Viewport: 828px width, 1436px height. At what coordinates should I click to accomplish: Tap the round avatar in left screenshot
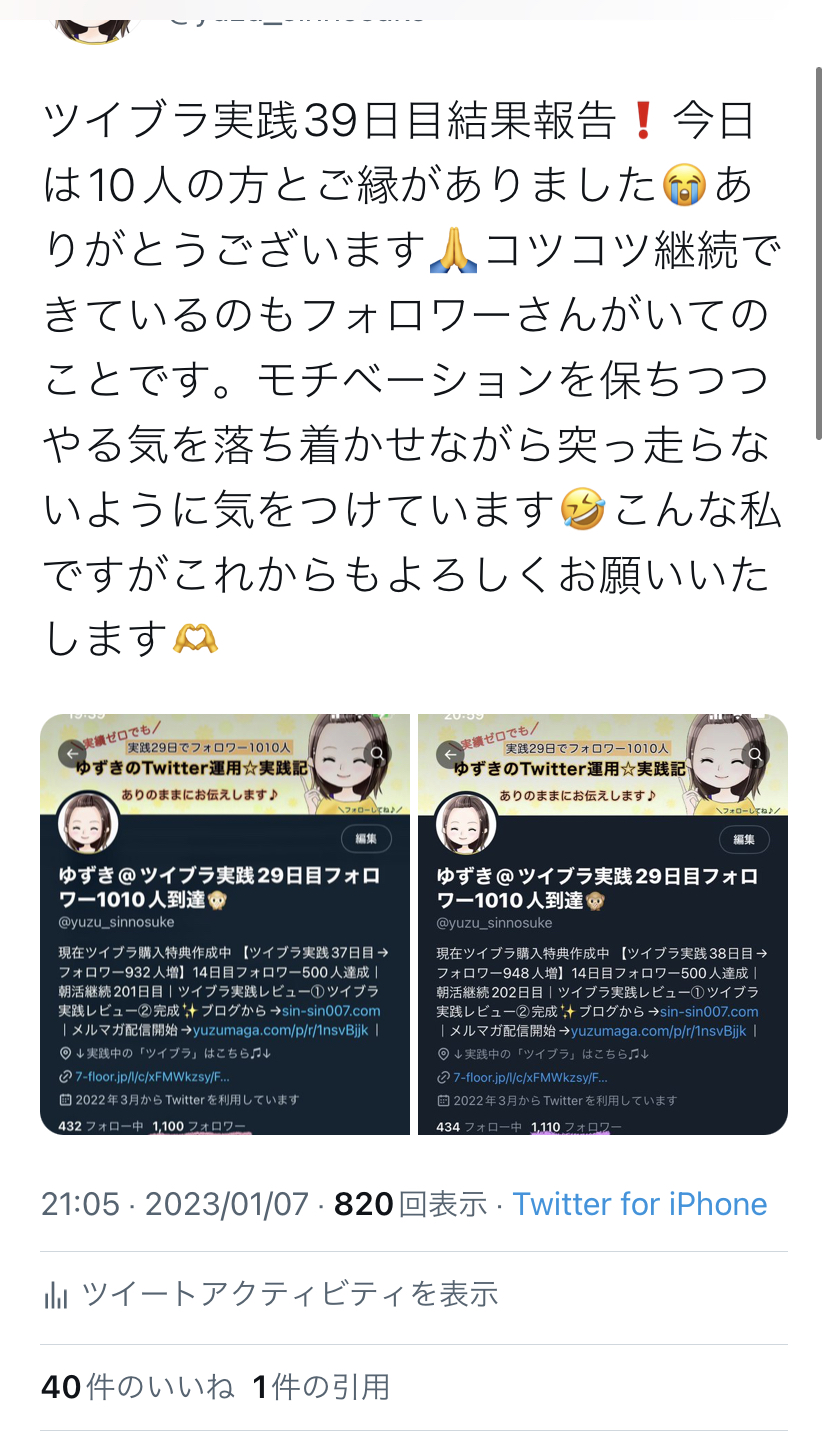tap(89, 824)
